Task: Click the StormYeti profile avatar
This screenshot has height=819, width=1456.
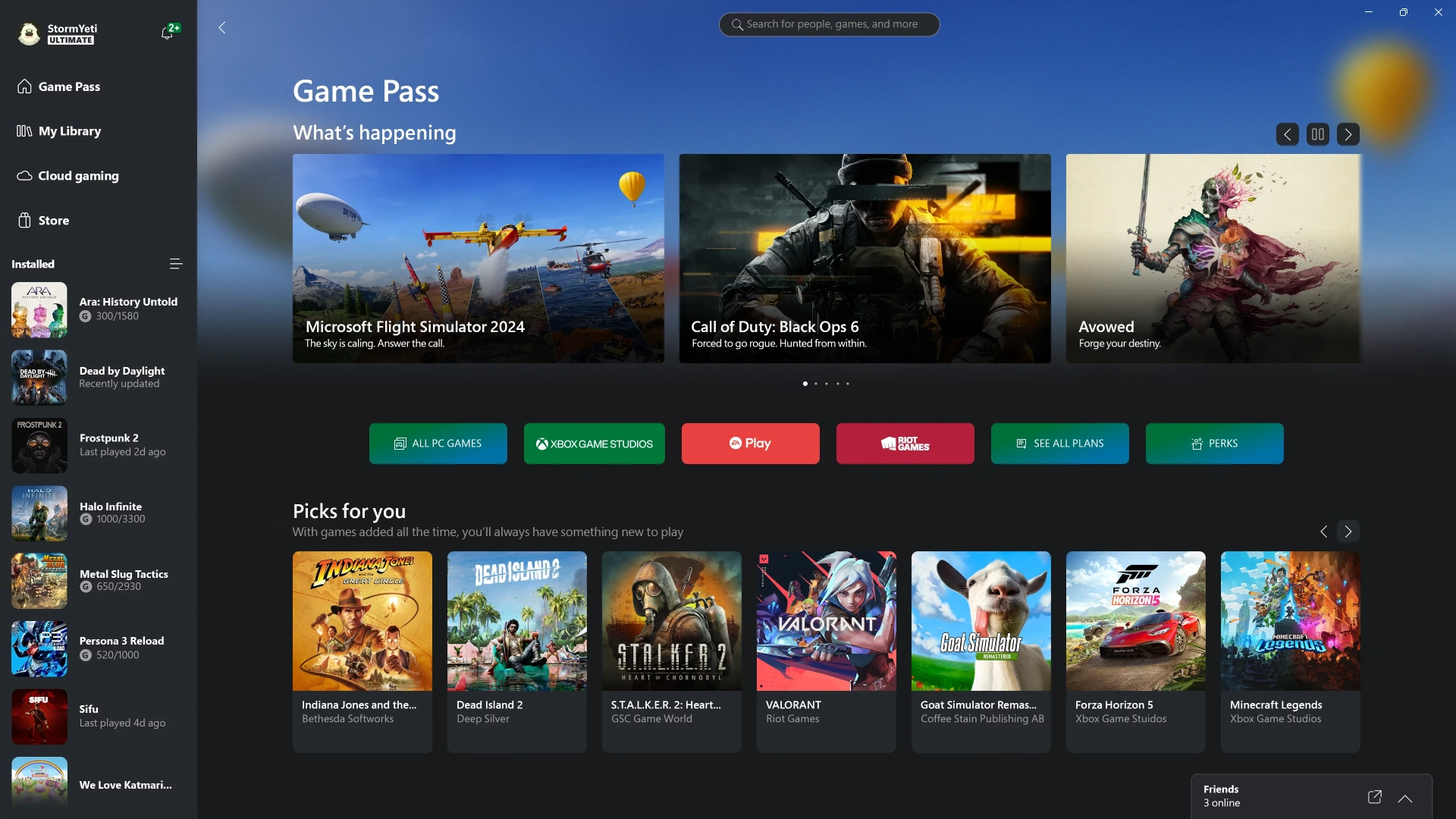Action: [x=29, y=33]
